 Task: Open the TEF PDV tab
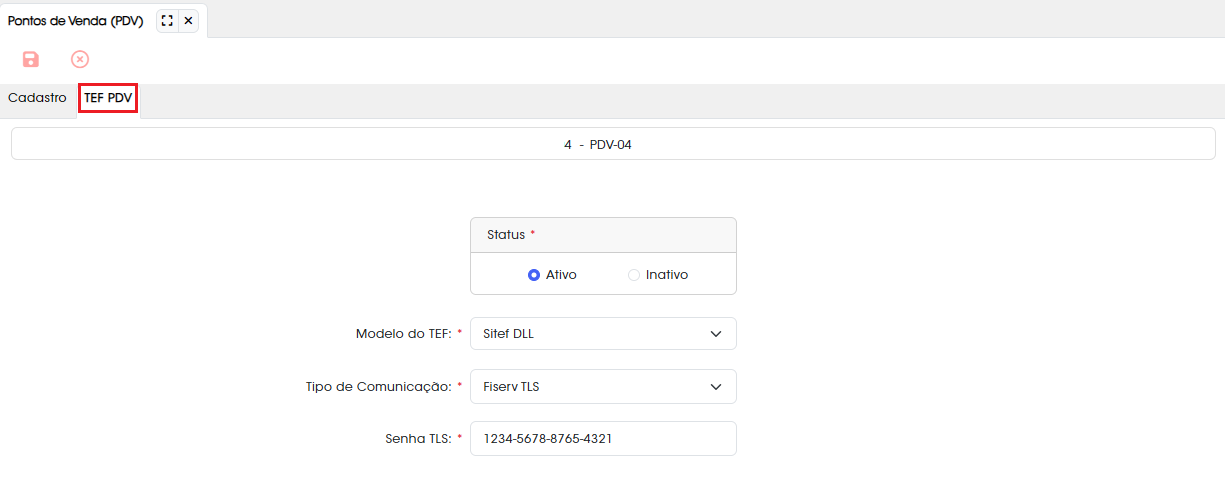pos(108,98)
